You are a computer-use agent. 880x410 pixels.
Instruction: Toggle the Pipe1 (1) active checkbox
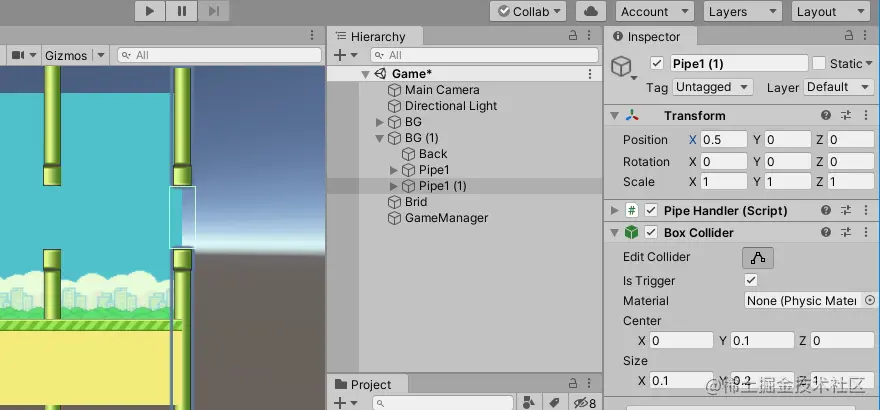[657, 63]
